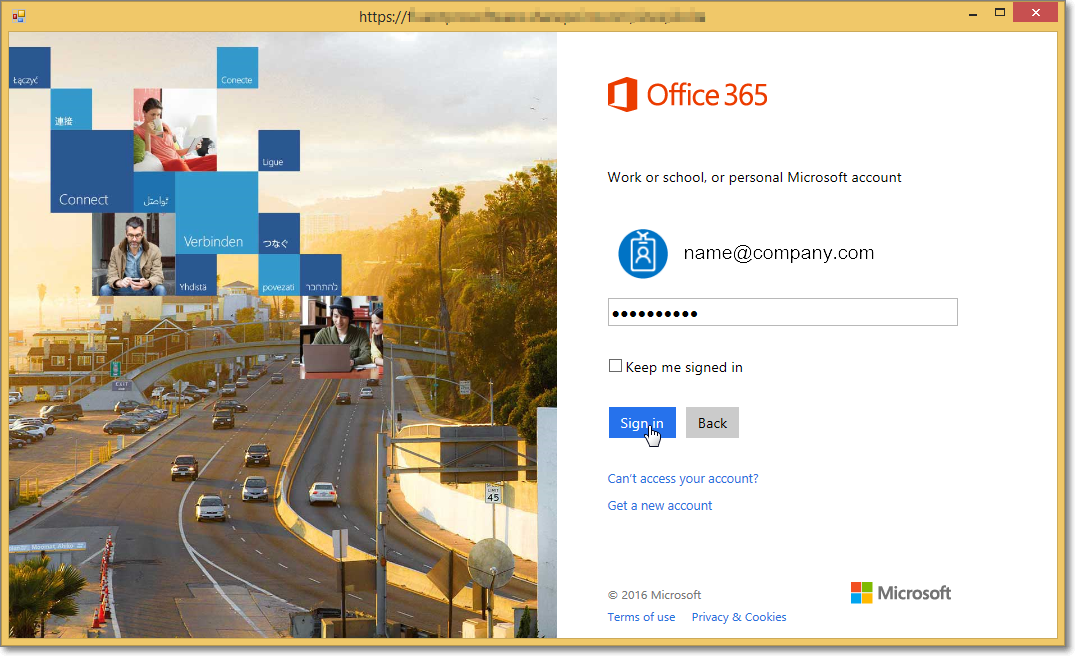The image size is (1075, 656).
Task: Click the povezati tile
Action: (x=279, y=275)
